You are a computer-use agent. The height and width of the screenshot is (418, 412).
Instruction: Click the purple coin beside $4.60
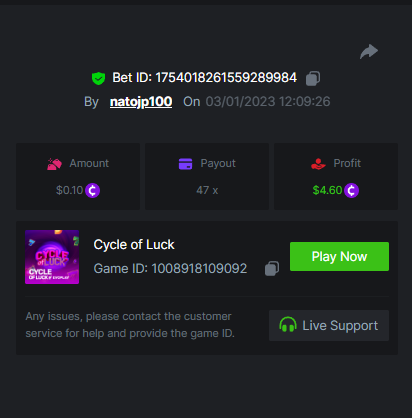pyautogui.click(x=351, y=190)
